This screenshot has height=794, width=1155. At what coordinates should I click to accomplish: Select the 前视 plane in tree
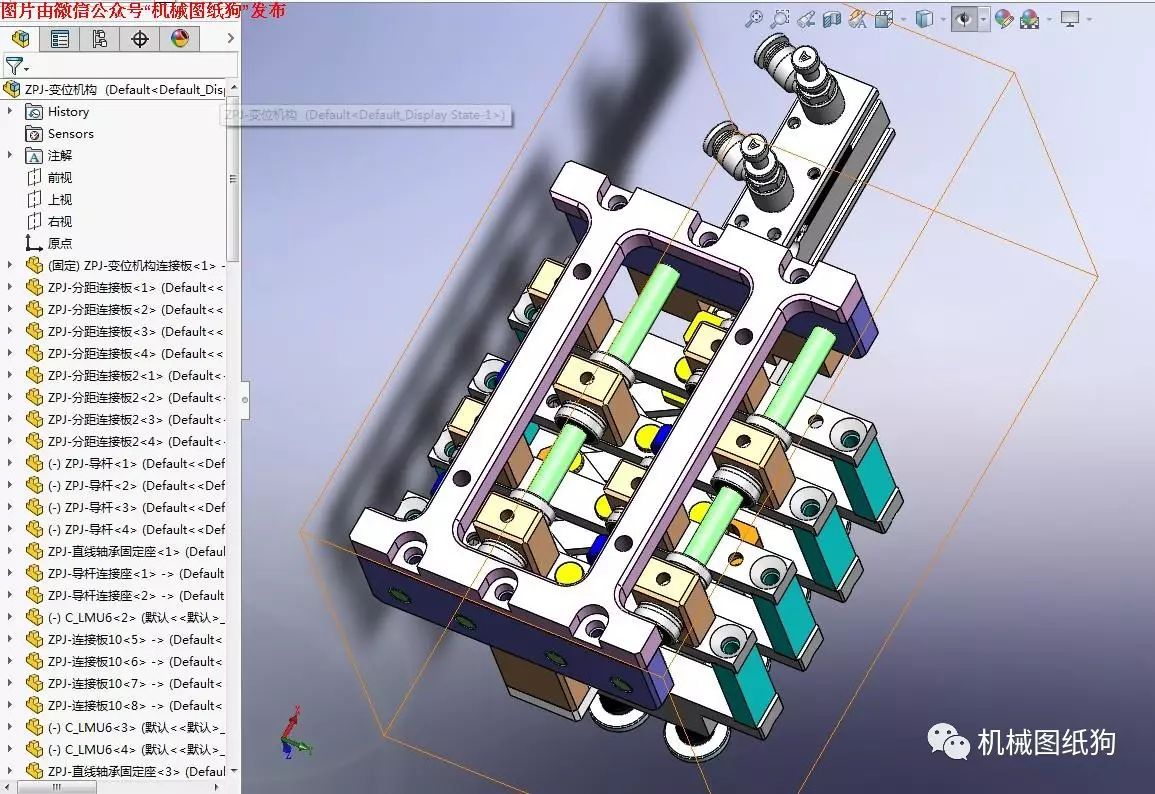[x=59, y=177]
